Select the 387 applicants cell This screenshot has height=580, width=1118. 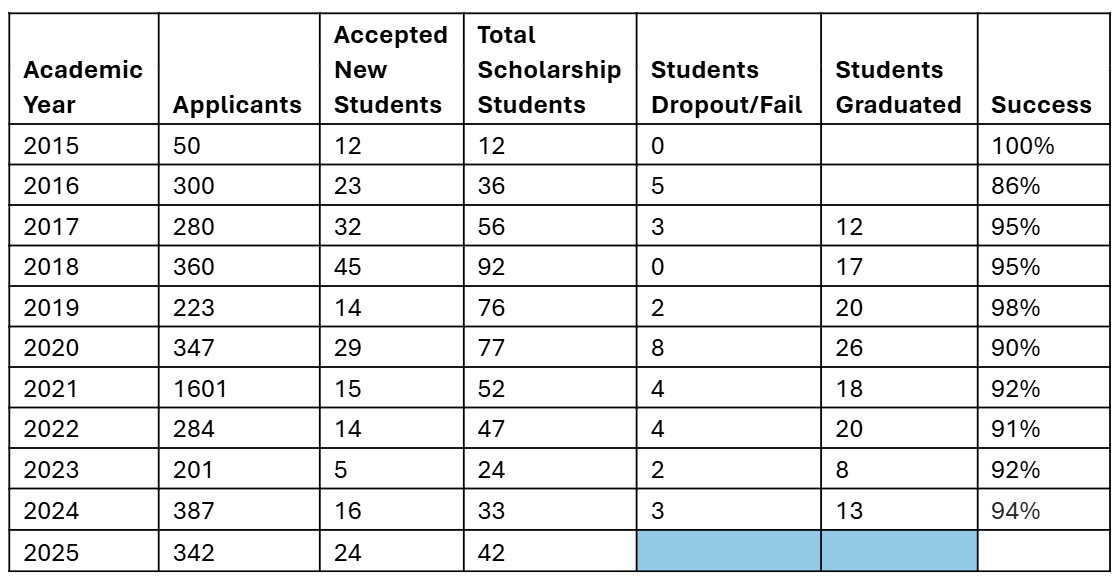click(239, 510)
